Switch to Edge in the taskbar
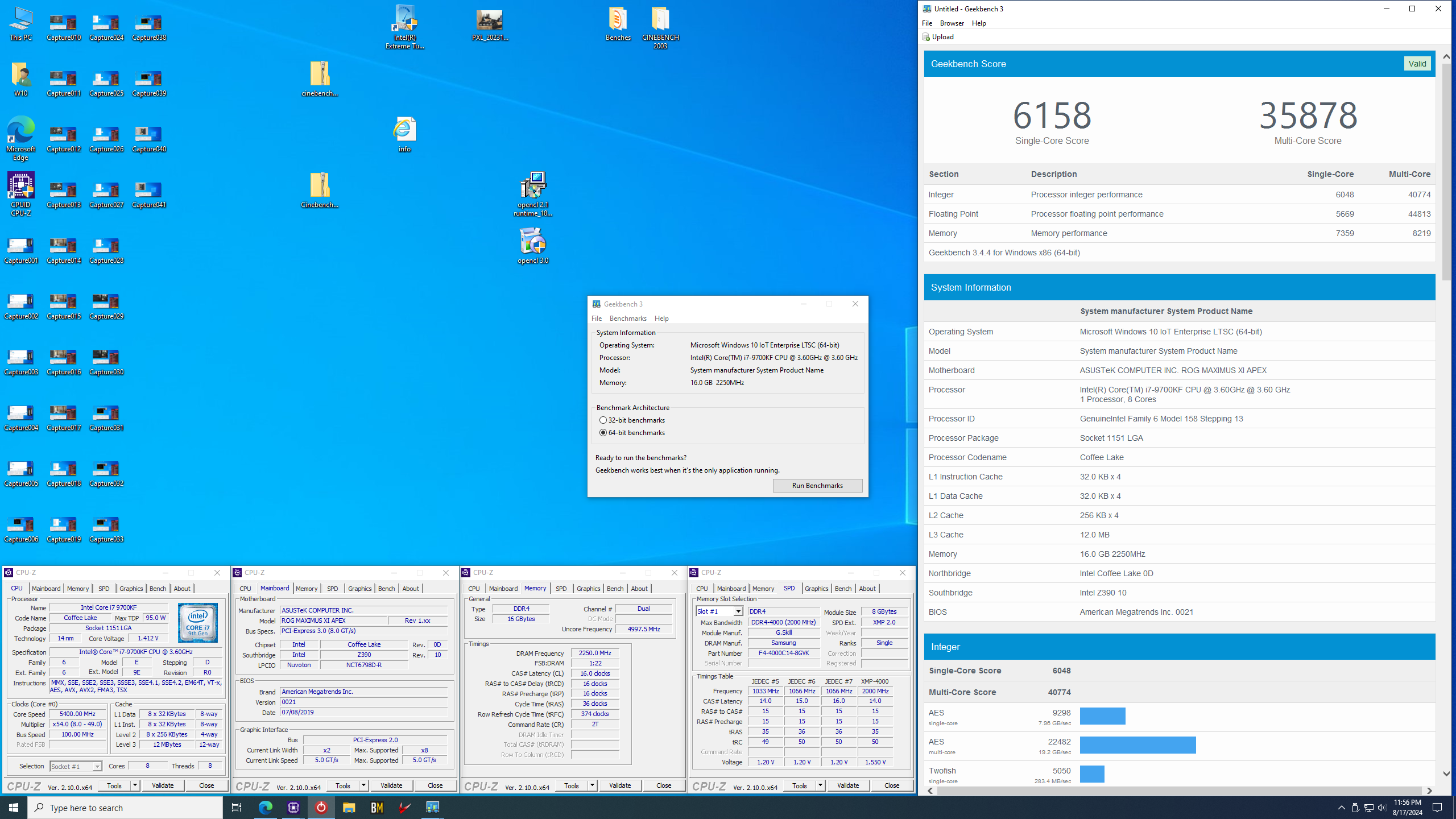This screenshot has width=1456, height=819. (x=266, y=808)
